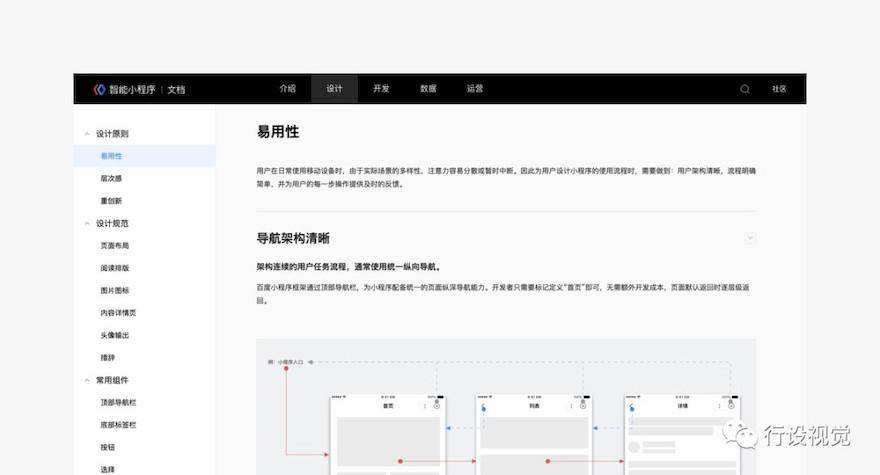Image resolution: width=880 pixels, height=475 pixels.
Task: Go to the 社区 link
Action: click(x=779, y=89)
